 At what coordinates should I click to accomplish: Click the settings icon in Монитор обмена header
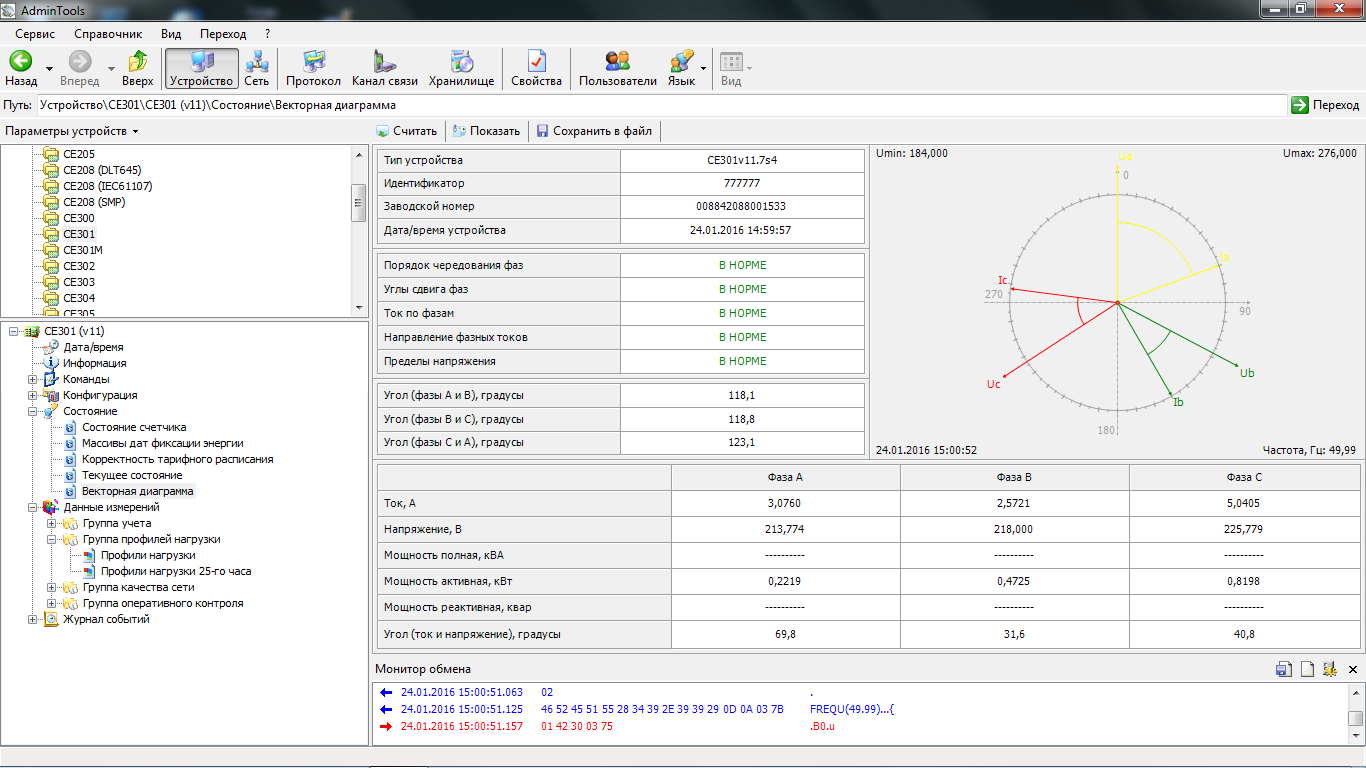(1330, 669)
